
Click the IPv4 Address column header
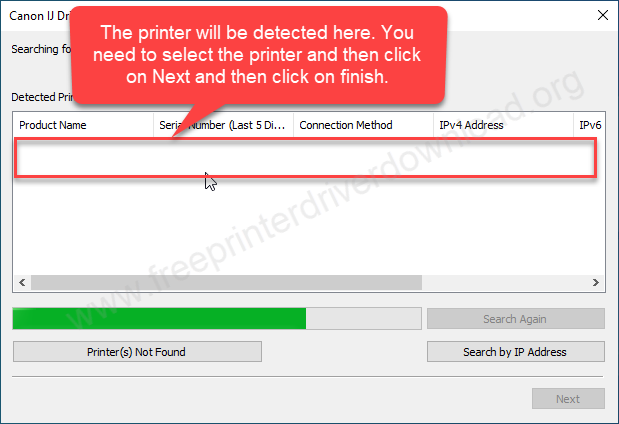pyautogui.click(x=503, y=125)
